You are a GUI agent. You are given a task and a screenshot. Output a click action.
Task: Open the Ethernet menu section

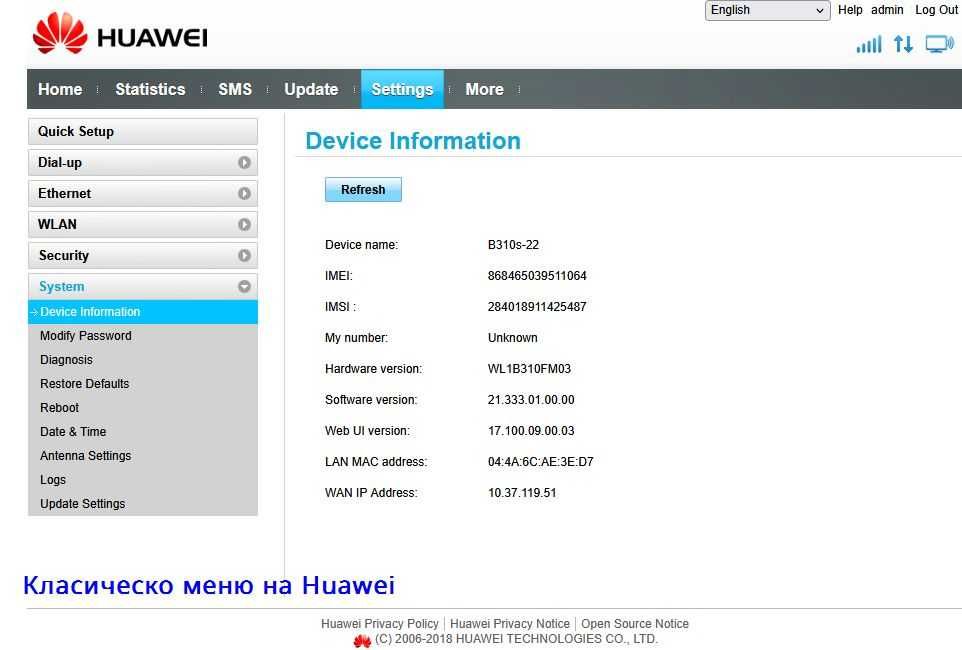143,193
